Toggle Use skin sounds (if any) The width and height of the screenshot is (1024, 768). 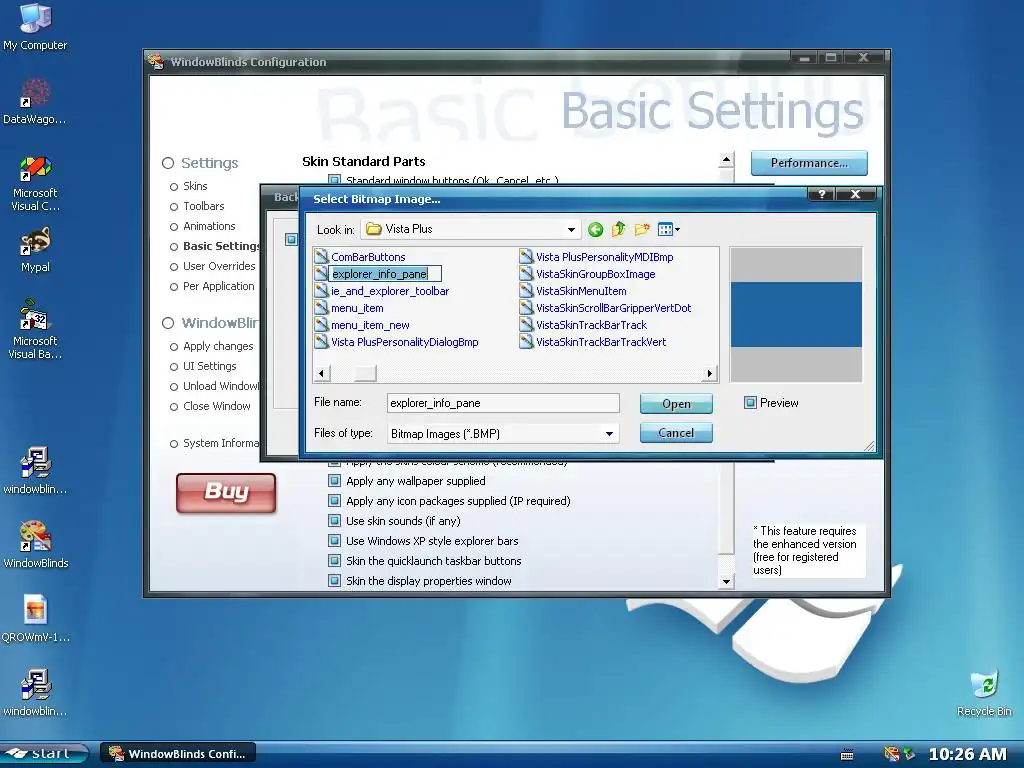pos(334,520)
